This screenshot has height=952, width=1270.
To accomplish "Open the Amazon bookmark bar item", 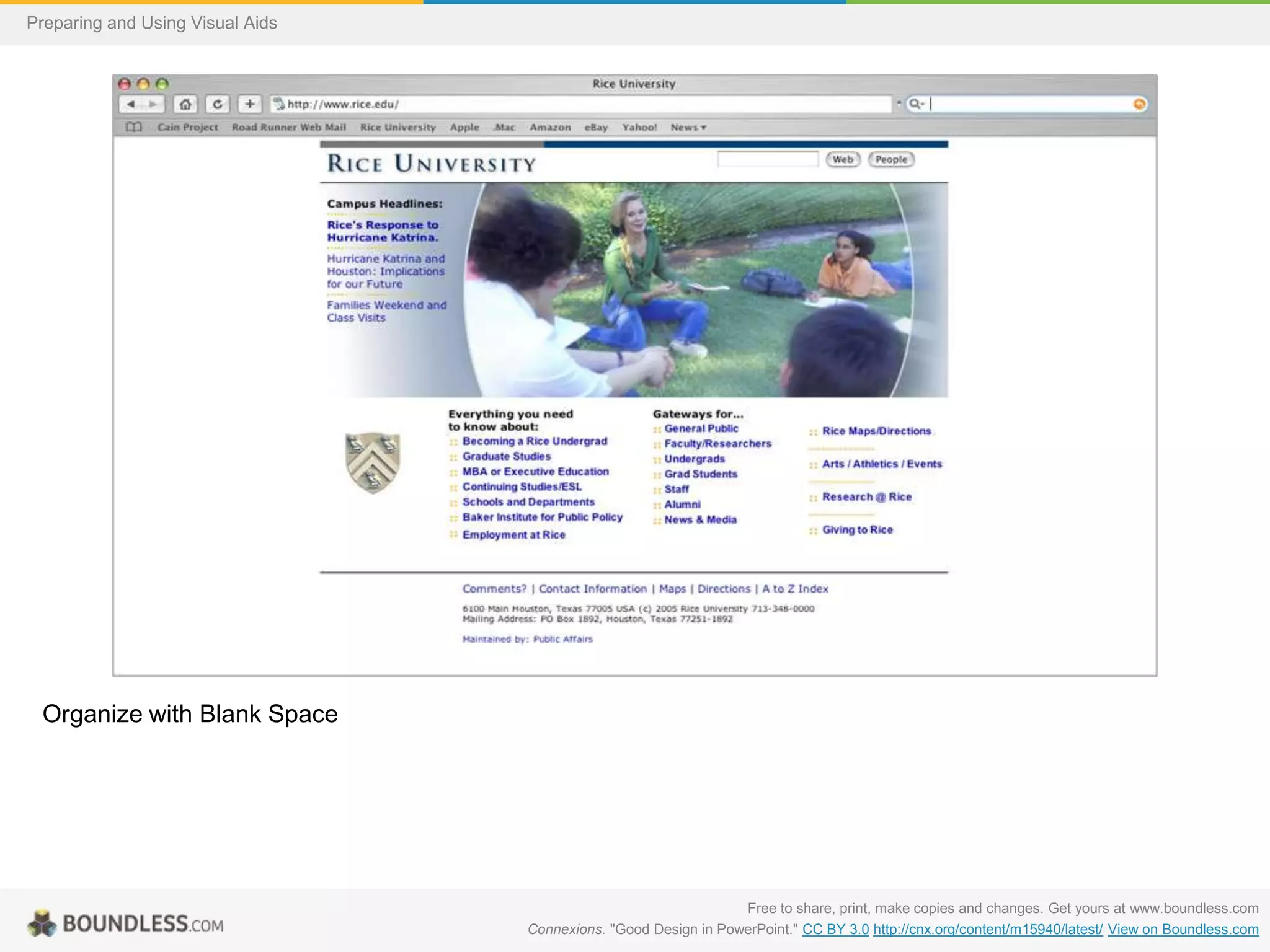I will coord(550,127).
